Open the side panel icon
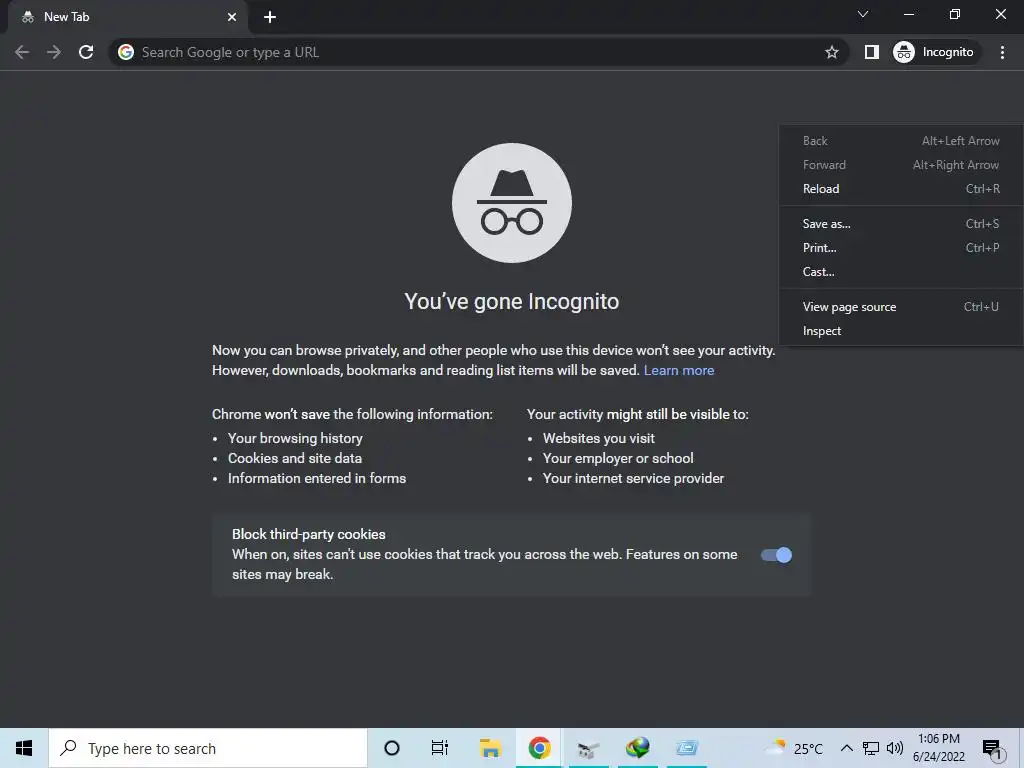This screenshot has height=768, width=1024. (x=871, y=52)
